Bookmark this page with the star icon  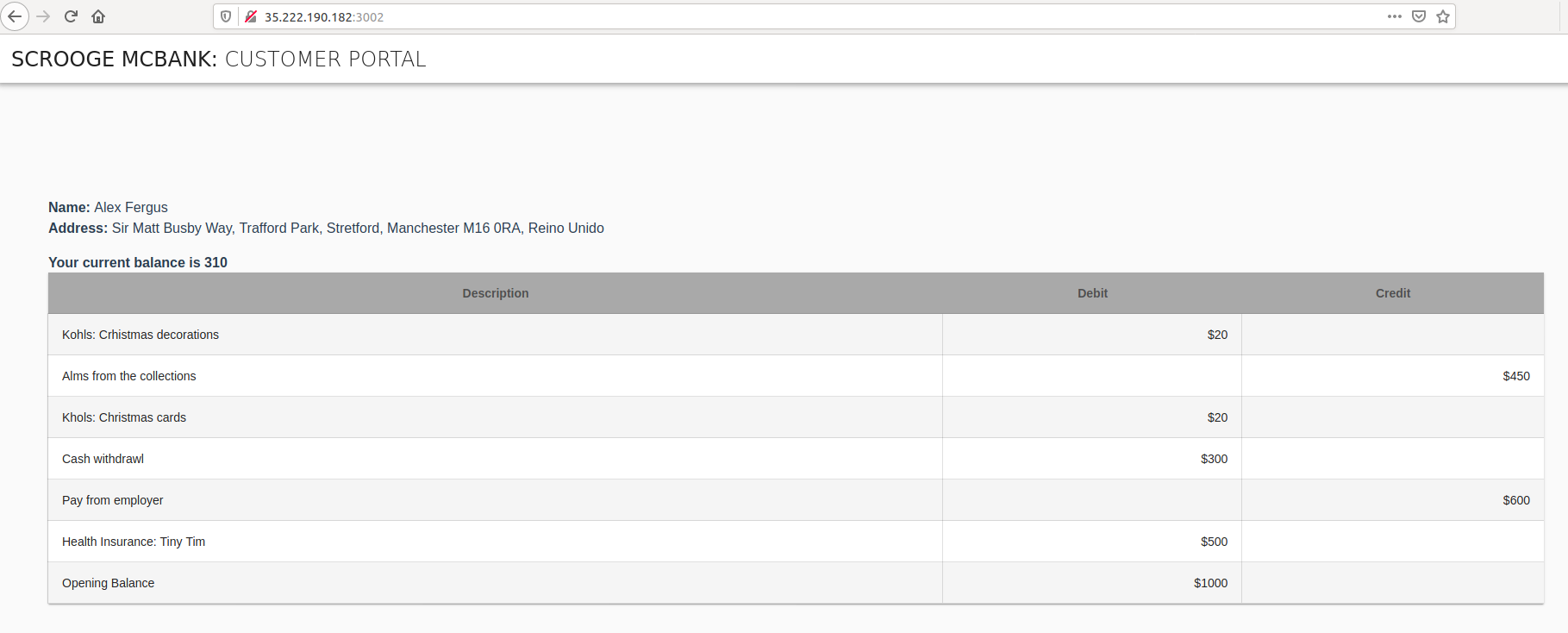pyautogui.click(x=1443, y=16)
